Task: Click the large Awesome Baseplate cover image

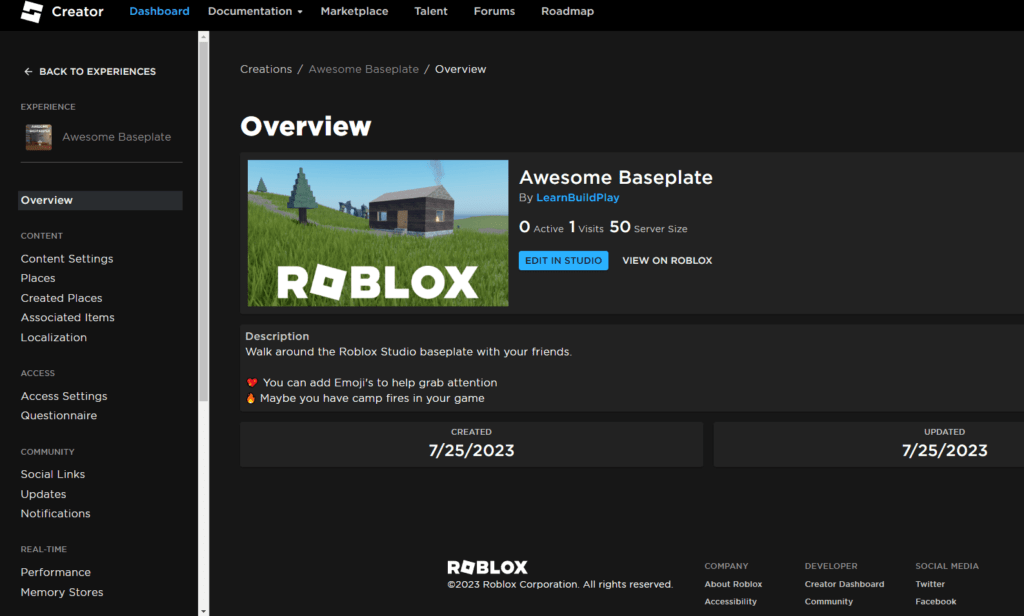Action: coord(378,233)
